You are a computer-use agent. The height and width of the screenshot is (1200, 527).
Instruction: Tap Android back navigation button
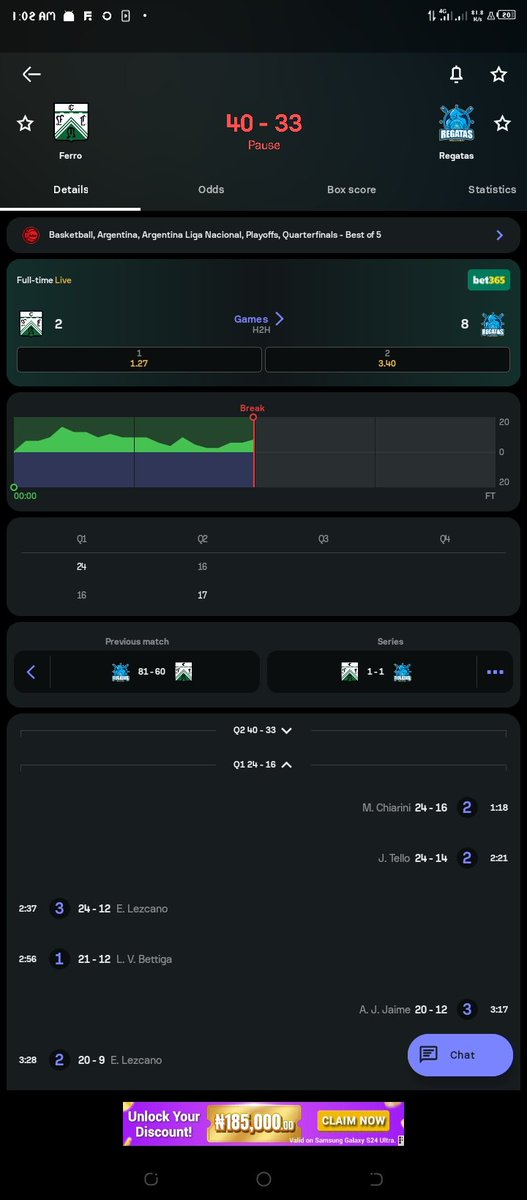point(376,1178)
